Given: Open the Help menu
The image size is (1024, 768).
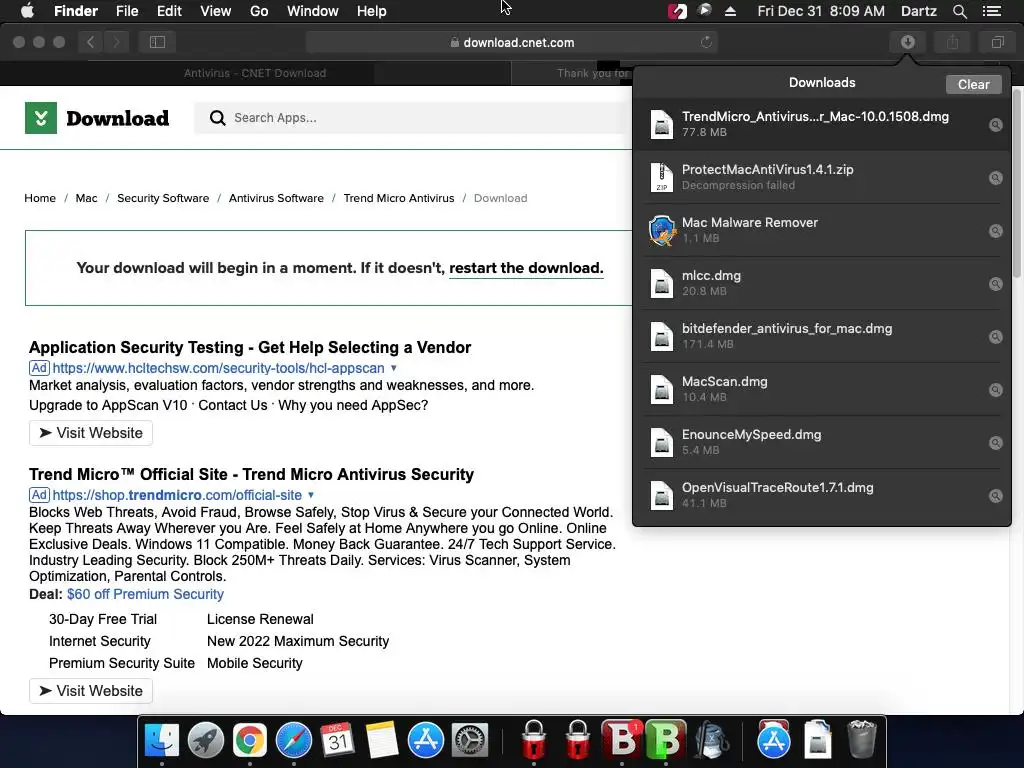Looking at the screenshot, I should (x=372, y=11).
